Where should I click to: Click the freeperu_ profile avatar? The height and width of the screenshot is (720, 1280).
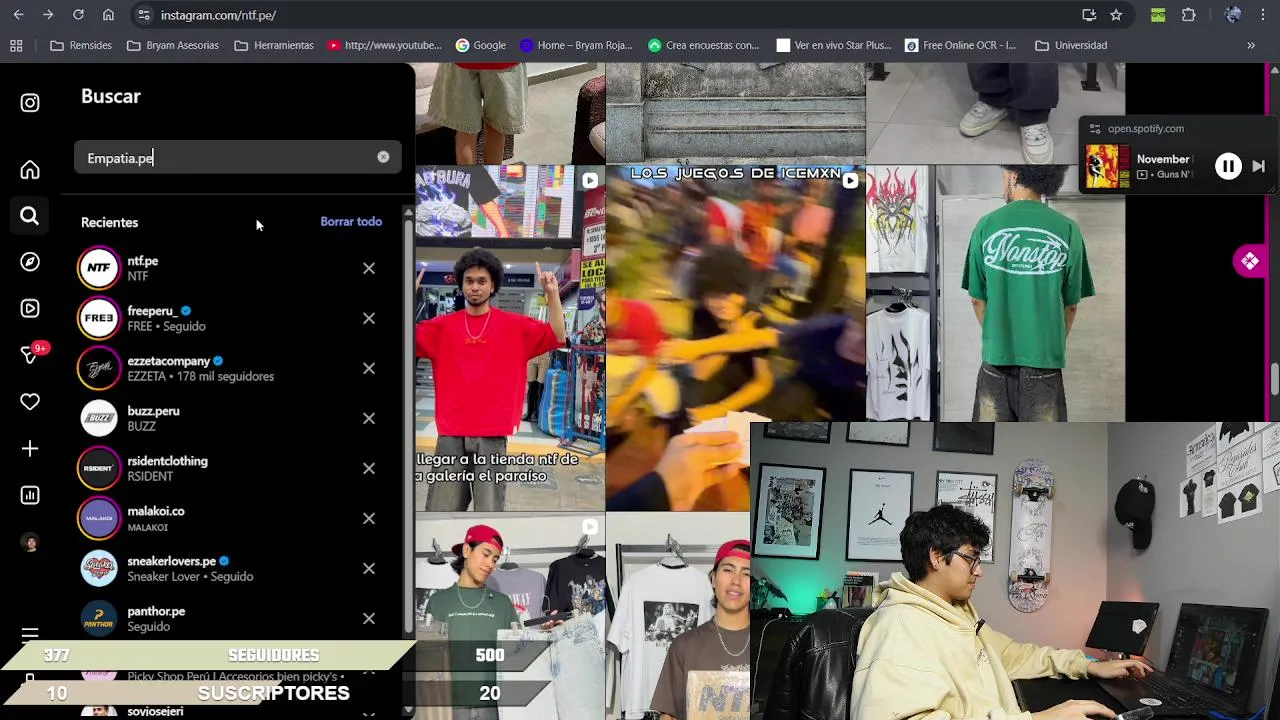point(99,318)
